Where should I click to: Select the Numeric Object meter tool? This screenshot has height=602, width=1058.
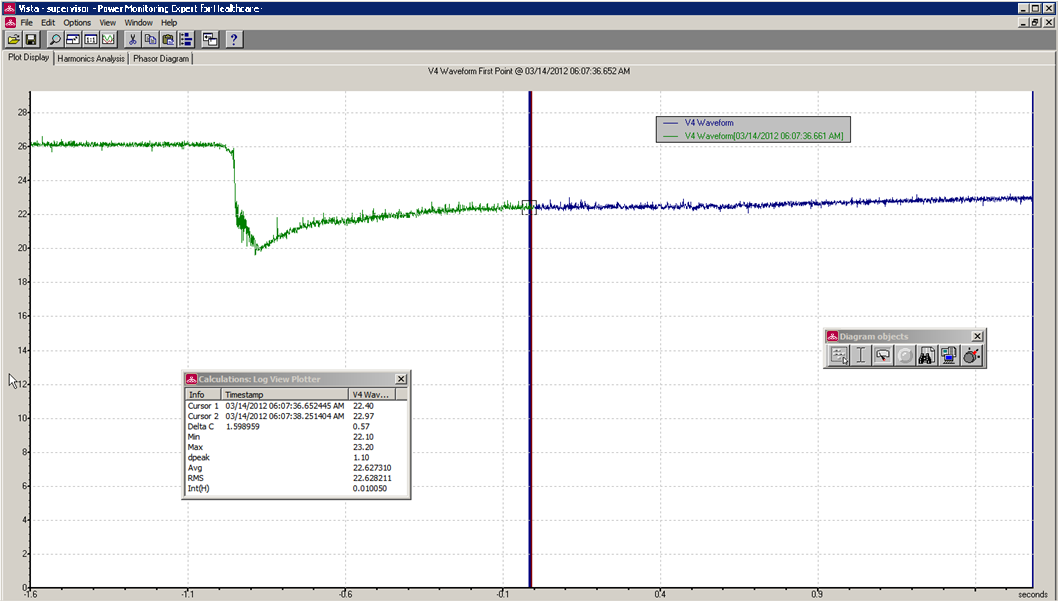(x=883, y=355)
